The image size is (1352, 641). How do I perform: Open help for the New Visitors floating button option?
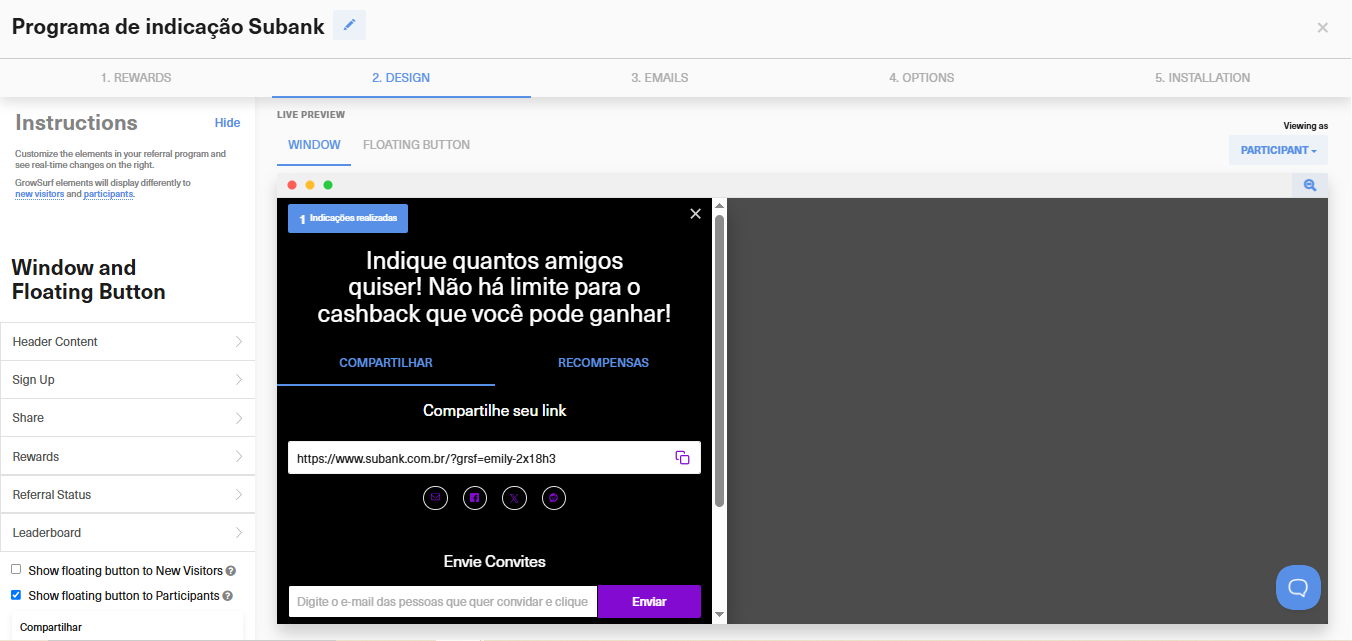[x=231, y=571]
